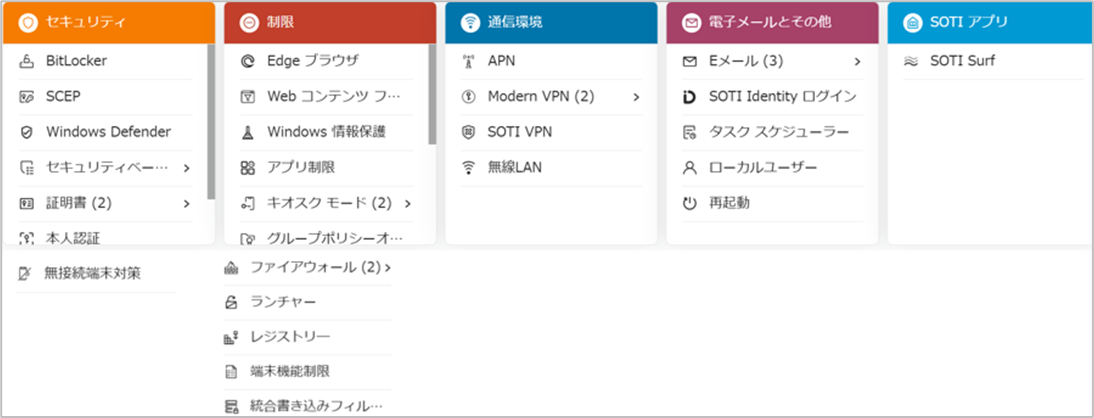Expand the ファイアウォール (2) chevron
This screenshot has width=1094, height=418.
387,268
